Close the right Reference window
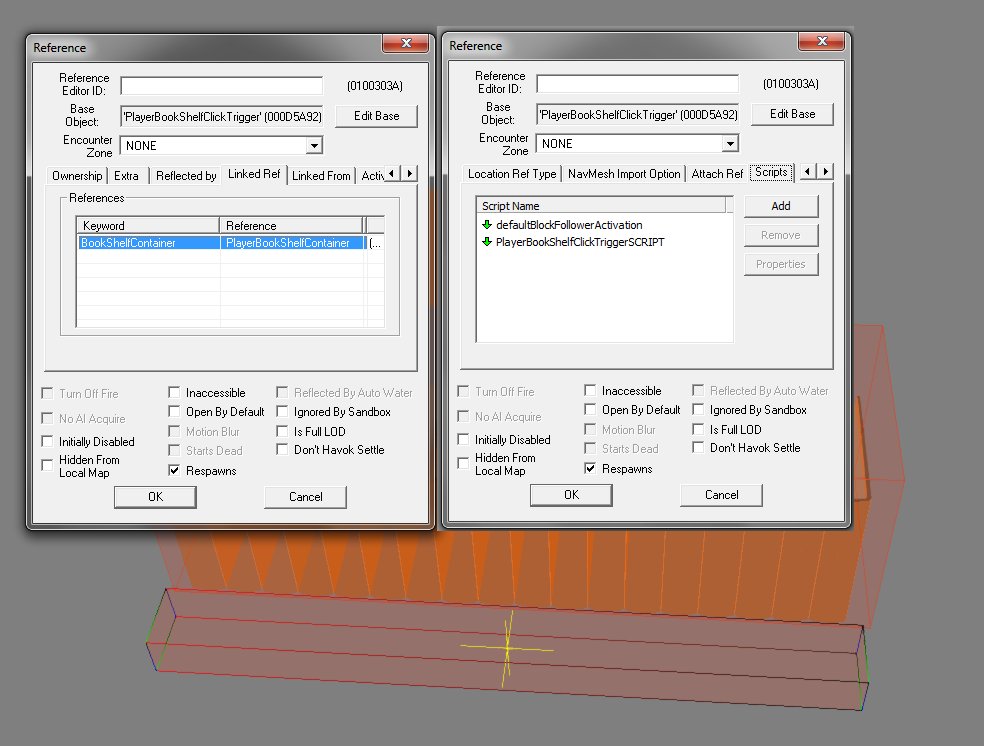The width and height of the screenshot is (984, 746). point(821,41)
